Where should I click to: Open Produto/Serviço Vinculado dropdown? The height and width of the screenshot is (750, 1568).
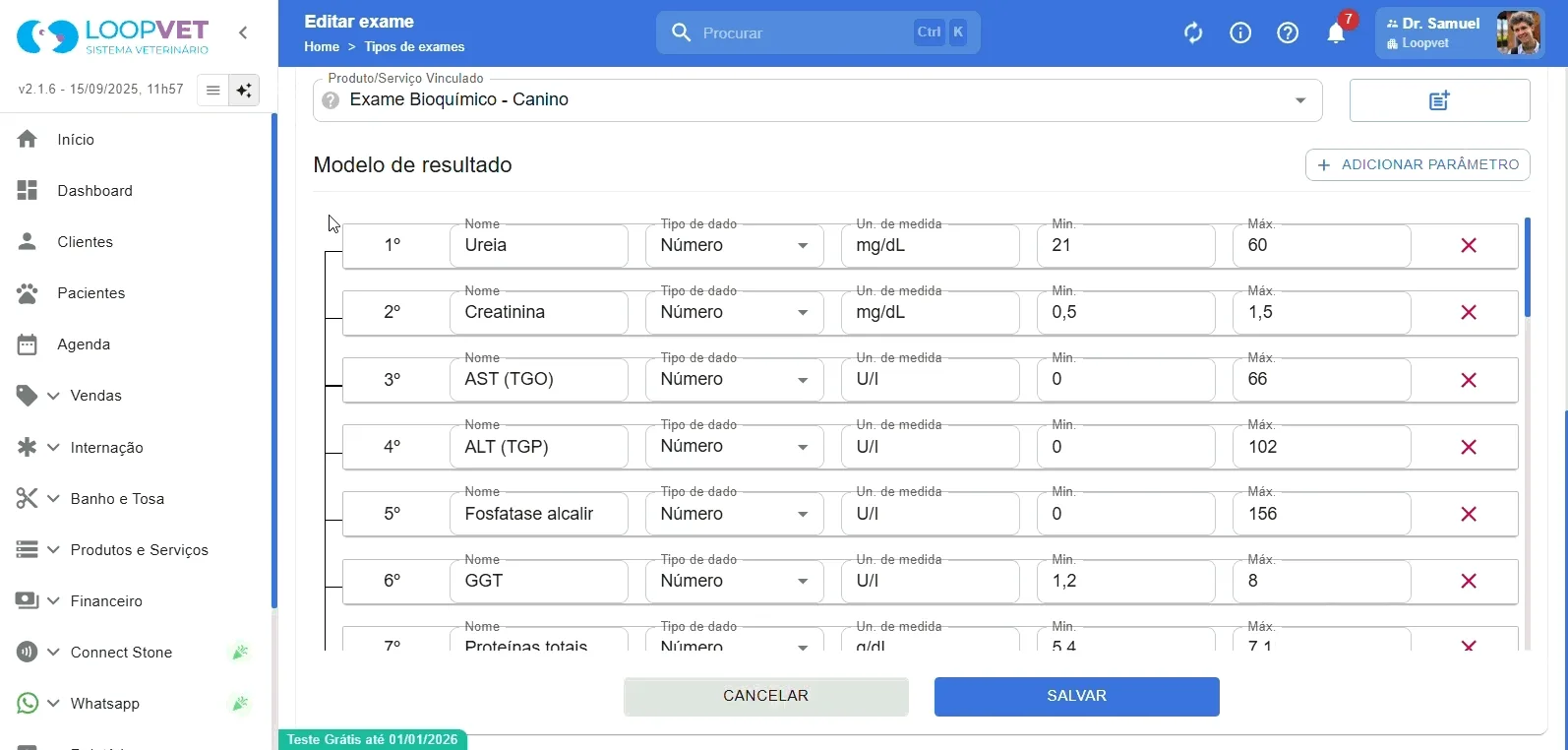click(817, 100)
